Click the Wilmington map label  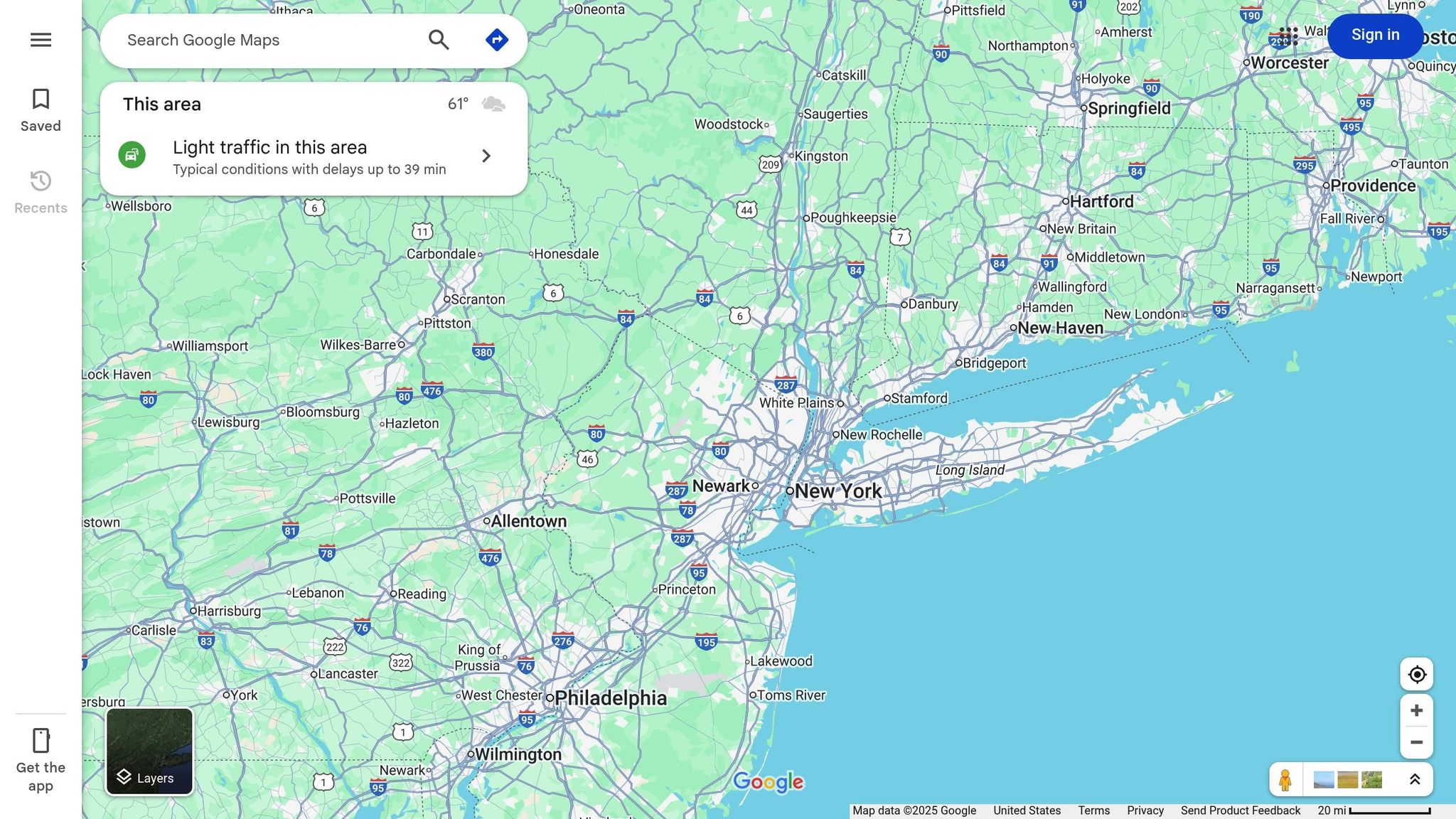click(518, 754)
